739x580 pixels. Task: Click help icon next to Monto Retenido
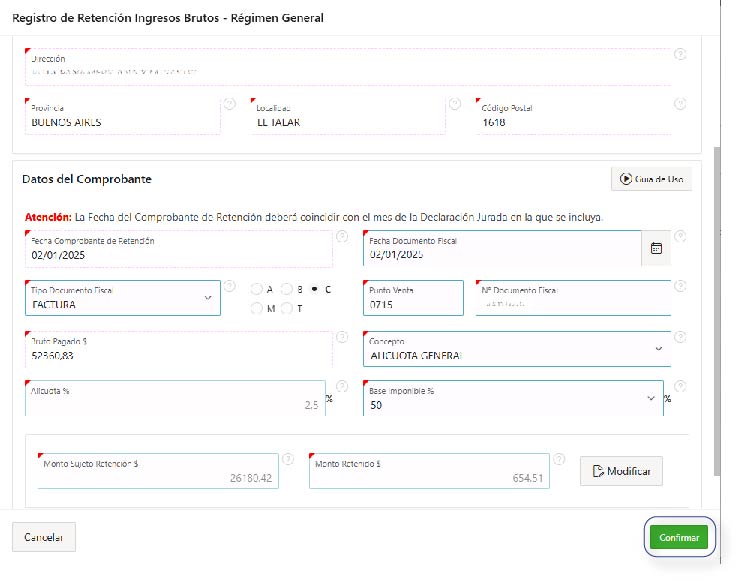559,459
